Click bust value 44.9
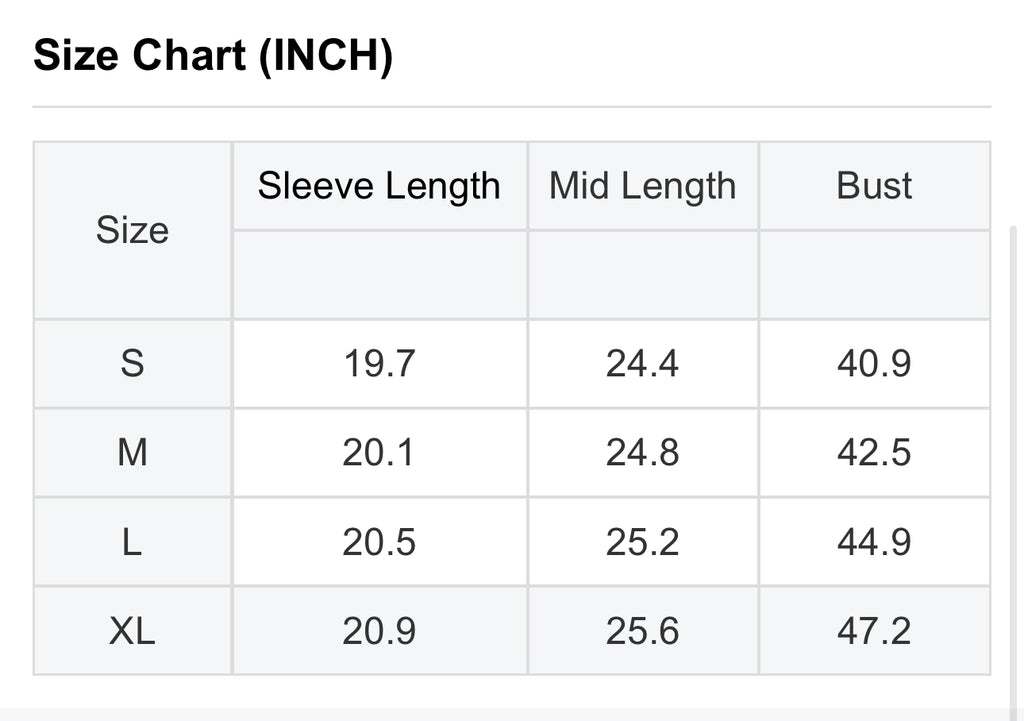 874,542
